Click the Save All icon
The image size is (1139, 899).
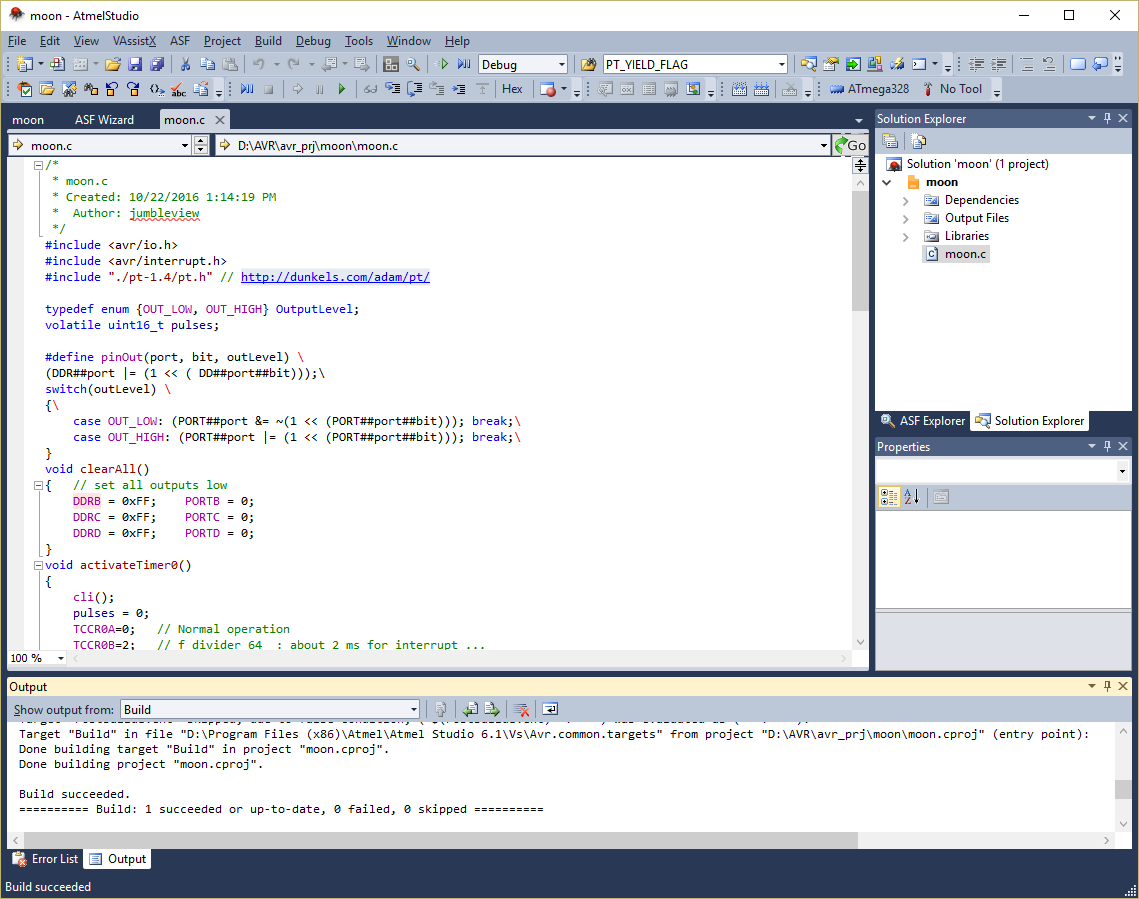(x=157, y=64)
